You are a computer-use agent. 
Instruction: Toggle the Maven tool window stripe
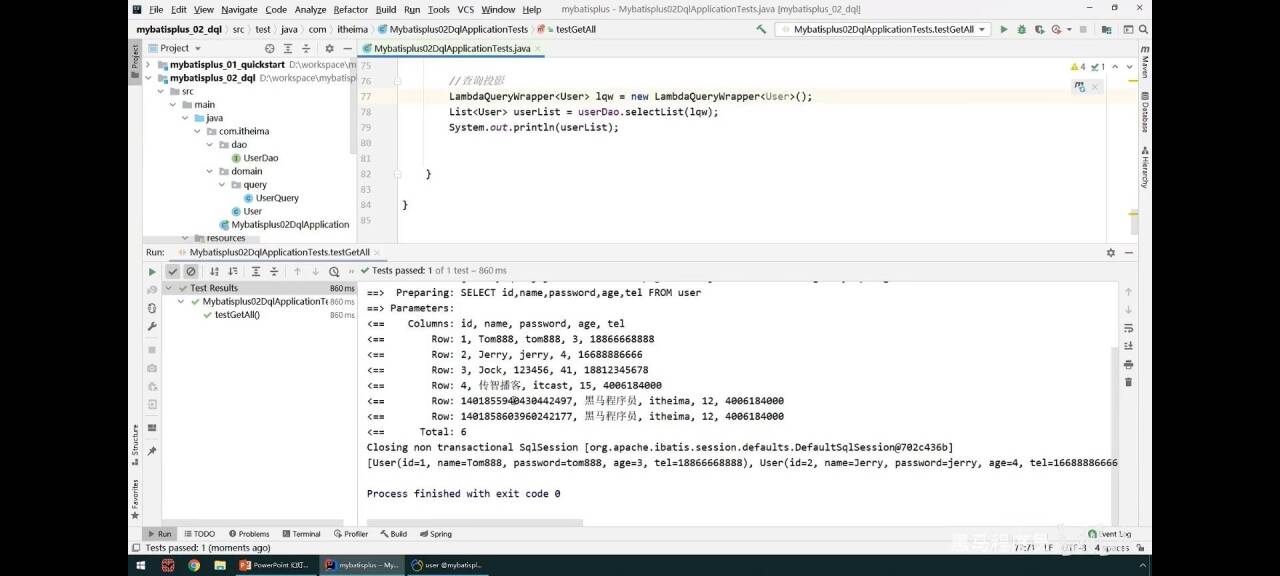pyautogui.click(x=1145, y=63)
